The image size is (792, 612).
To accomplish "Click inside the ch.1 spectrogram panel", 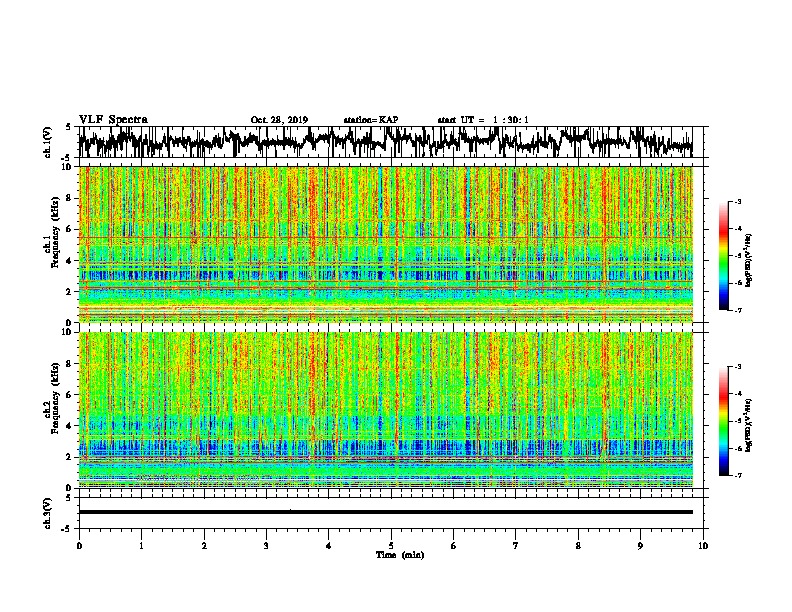I will tap(385, 244).
